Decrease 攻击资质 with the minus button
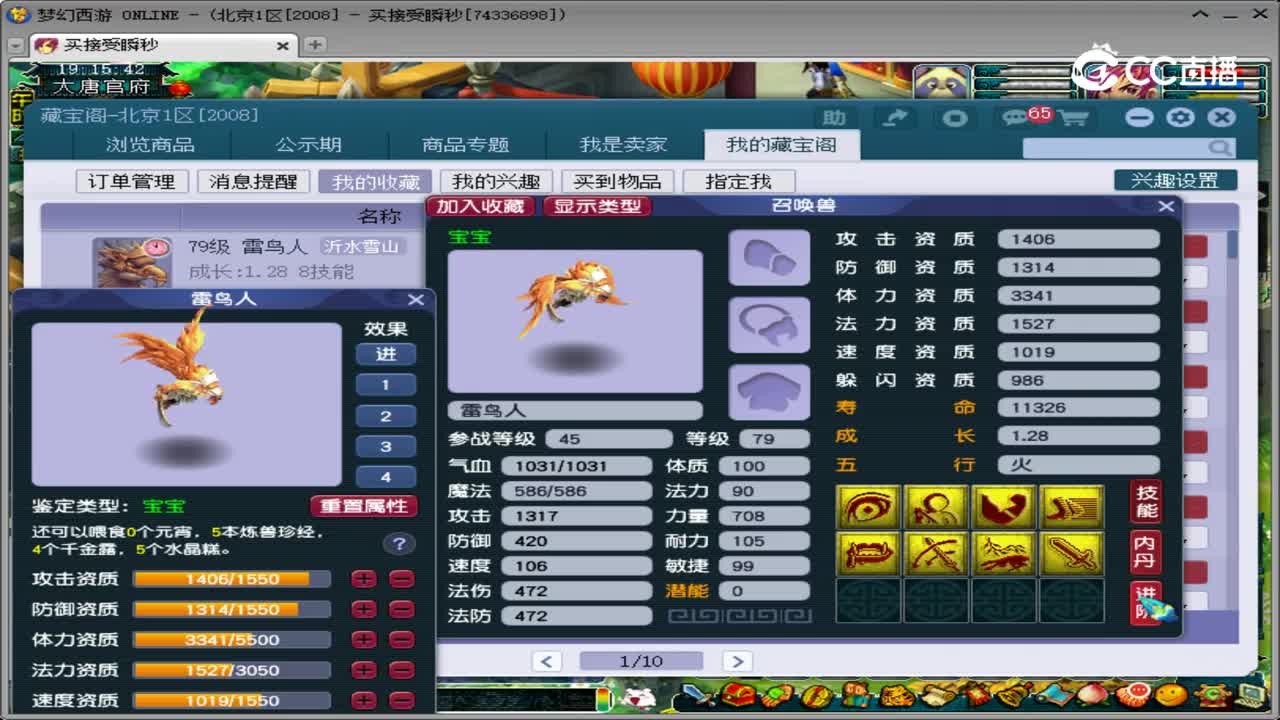 (401, 579)
